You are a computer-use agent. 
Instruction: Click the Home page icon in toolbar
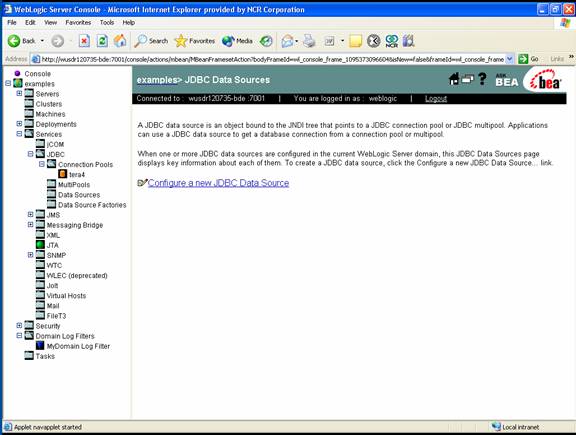pyautogui.click(x=120, y=41)
